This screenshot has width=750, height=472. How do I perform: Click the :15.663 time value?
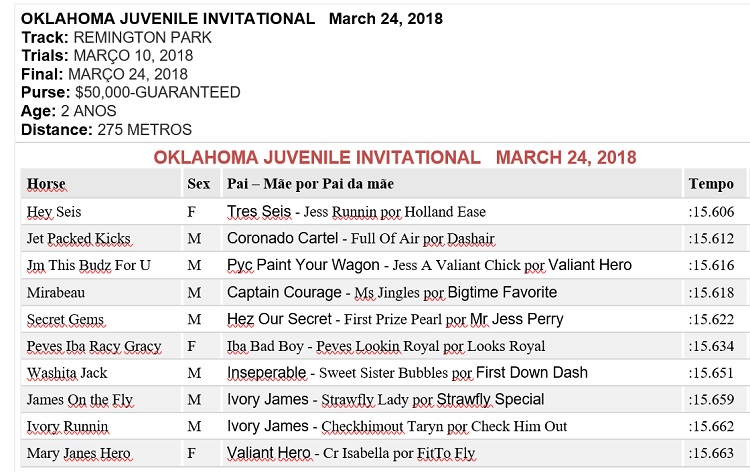(711, 453)
